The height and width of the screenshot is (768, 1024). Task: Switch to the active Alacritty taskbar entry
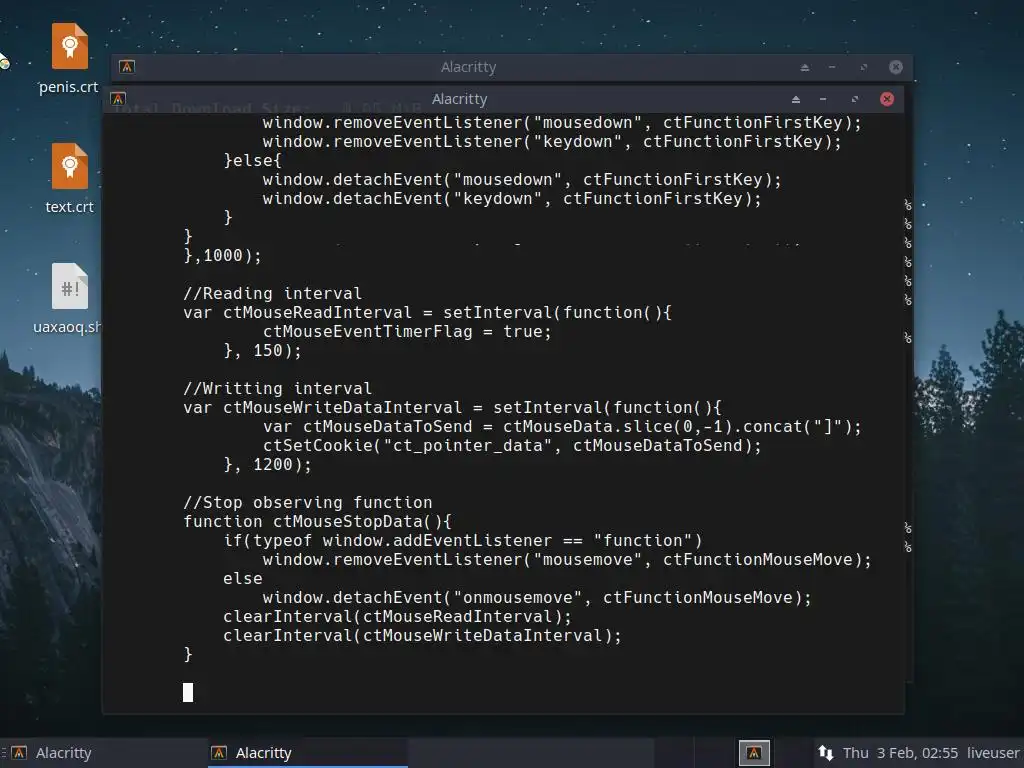(308, 753)
